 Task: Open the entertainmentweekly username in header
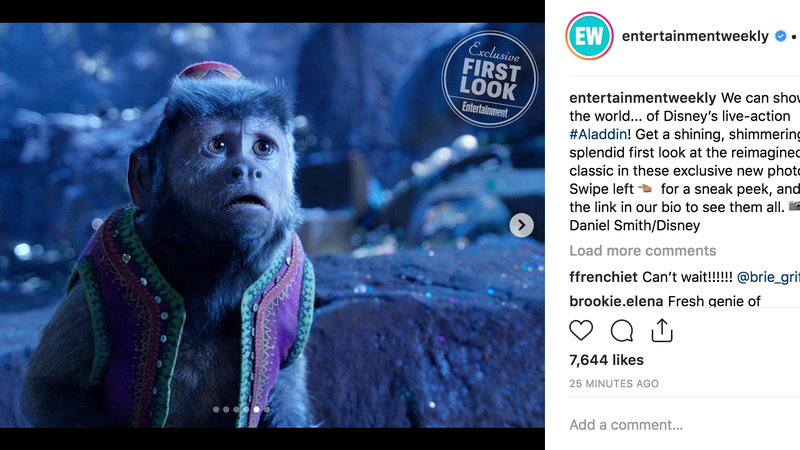click(x=695, y=36)
